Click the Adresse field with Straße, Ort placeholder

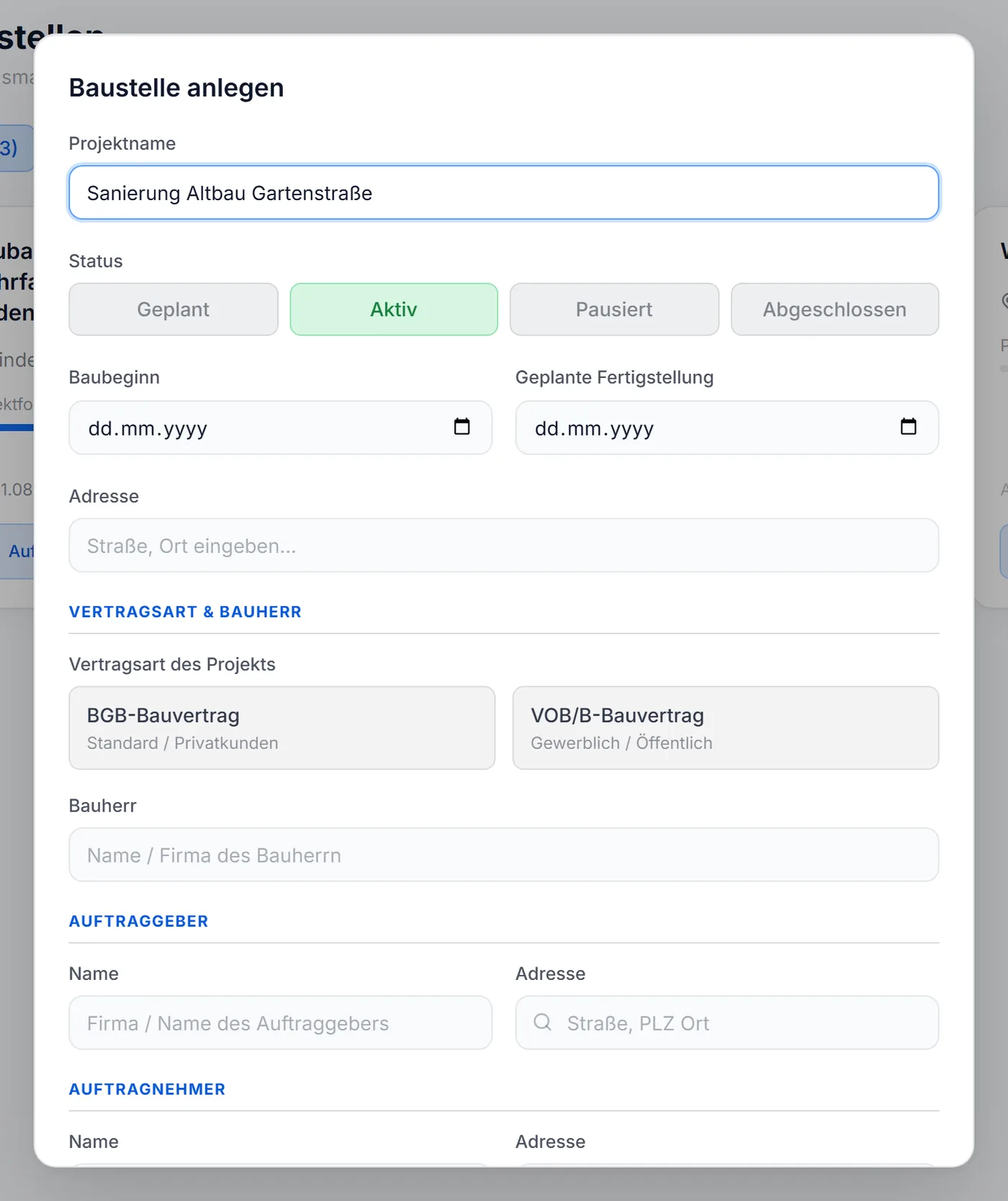(x=504, y=546)
